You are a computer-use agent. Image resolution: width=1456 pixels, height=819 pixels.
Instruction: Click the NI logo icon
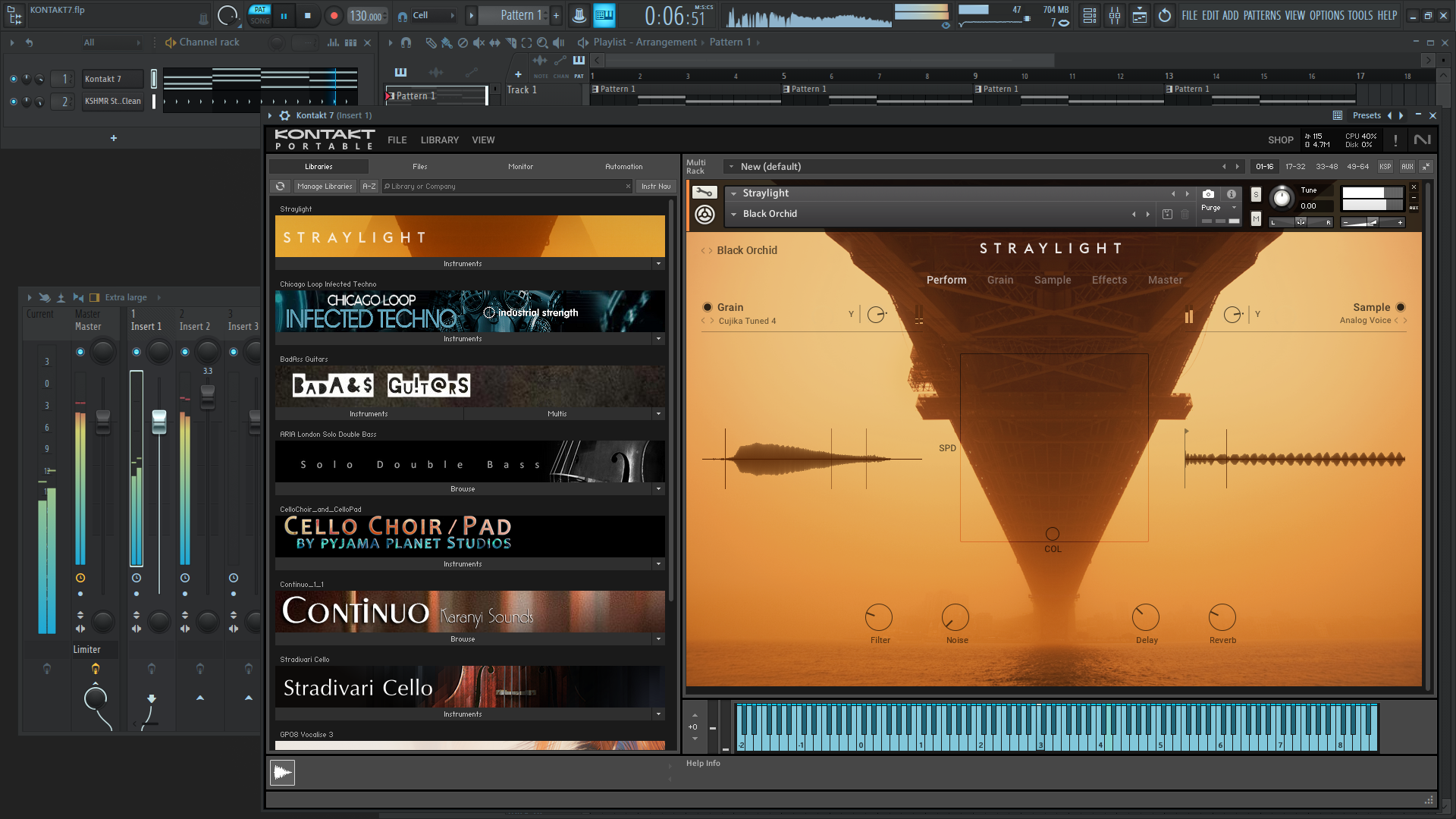pos(1423,140)
